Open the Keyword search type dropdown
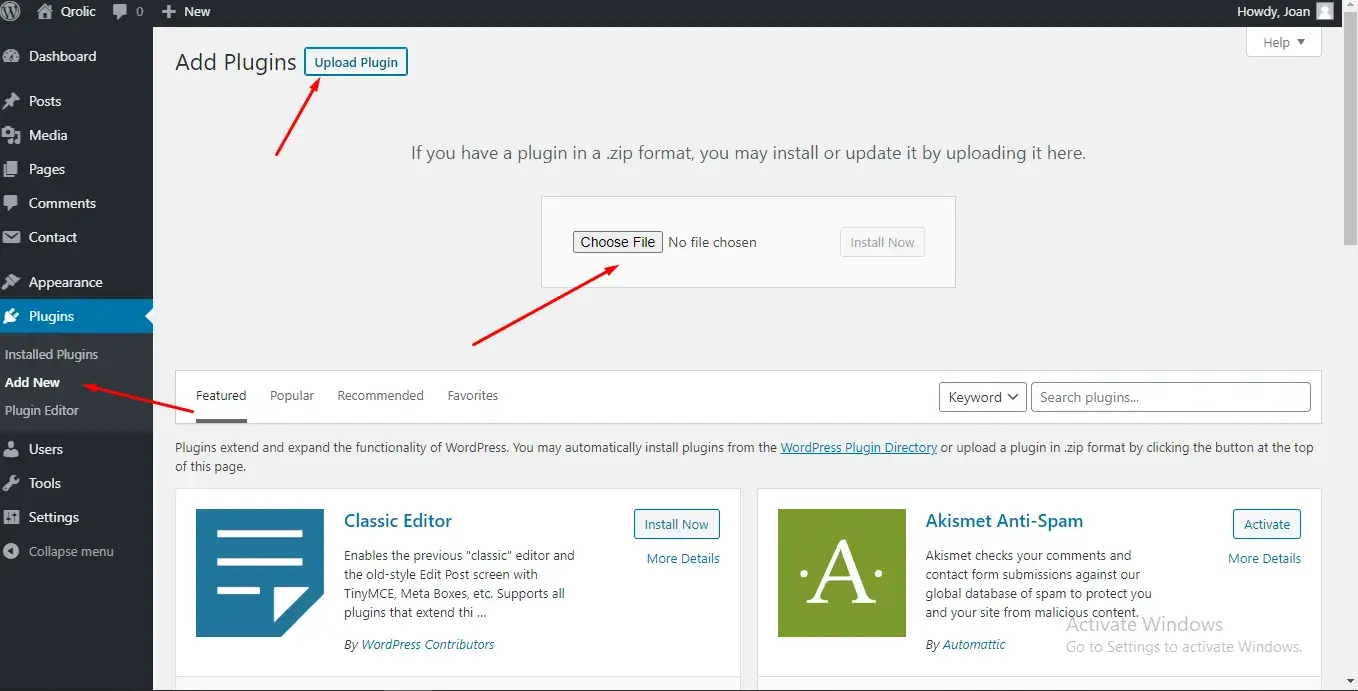Screen dimensions: 1358x691 pyautogui.click(x=982, y=397)
